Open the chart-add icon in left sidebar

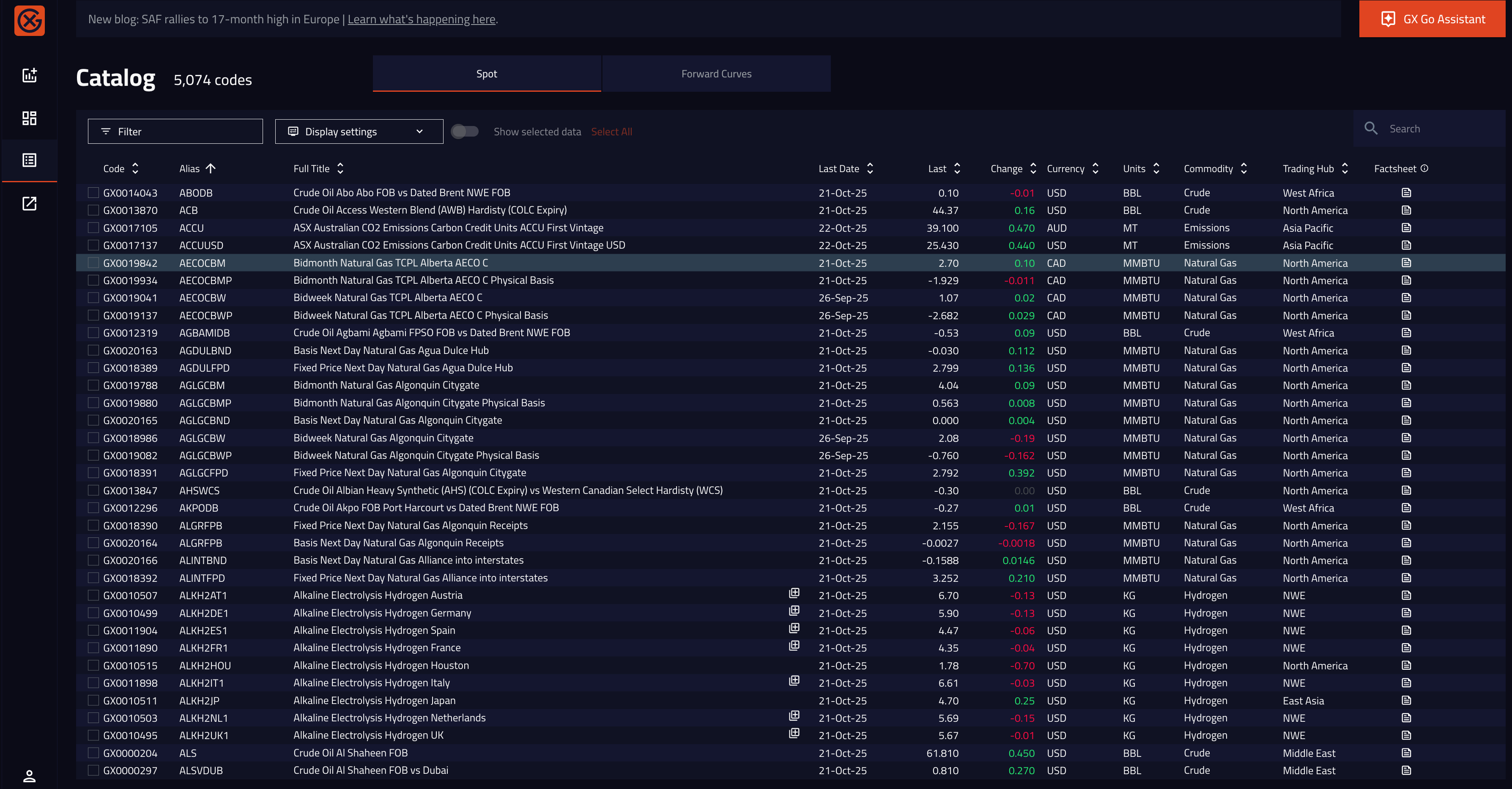(29, 75)
